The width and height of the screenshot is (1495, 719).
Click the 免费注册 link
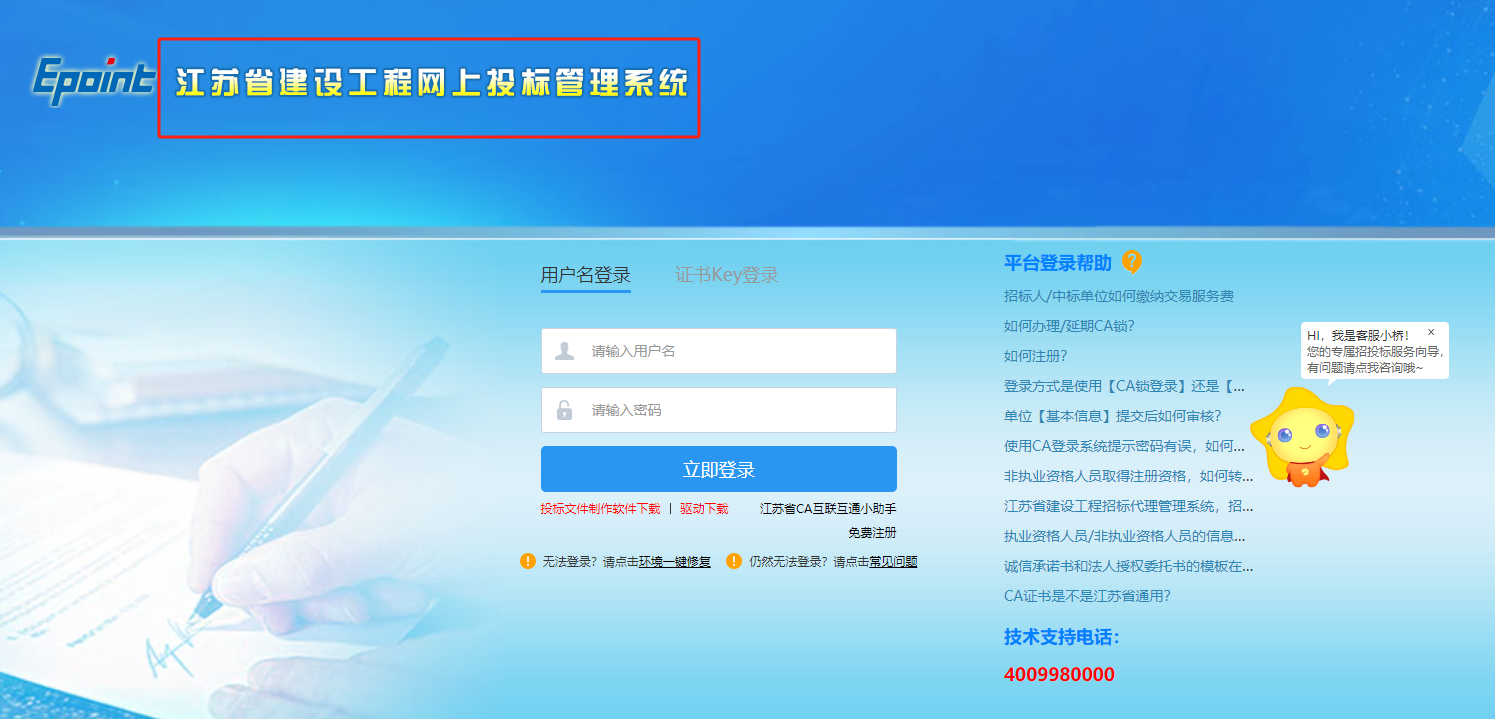click(x=872, y=533)
